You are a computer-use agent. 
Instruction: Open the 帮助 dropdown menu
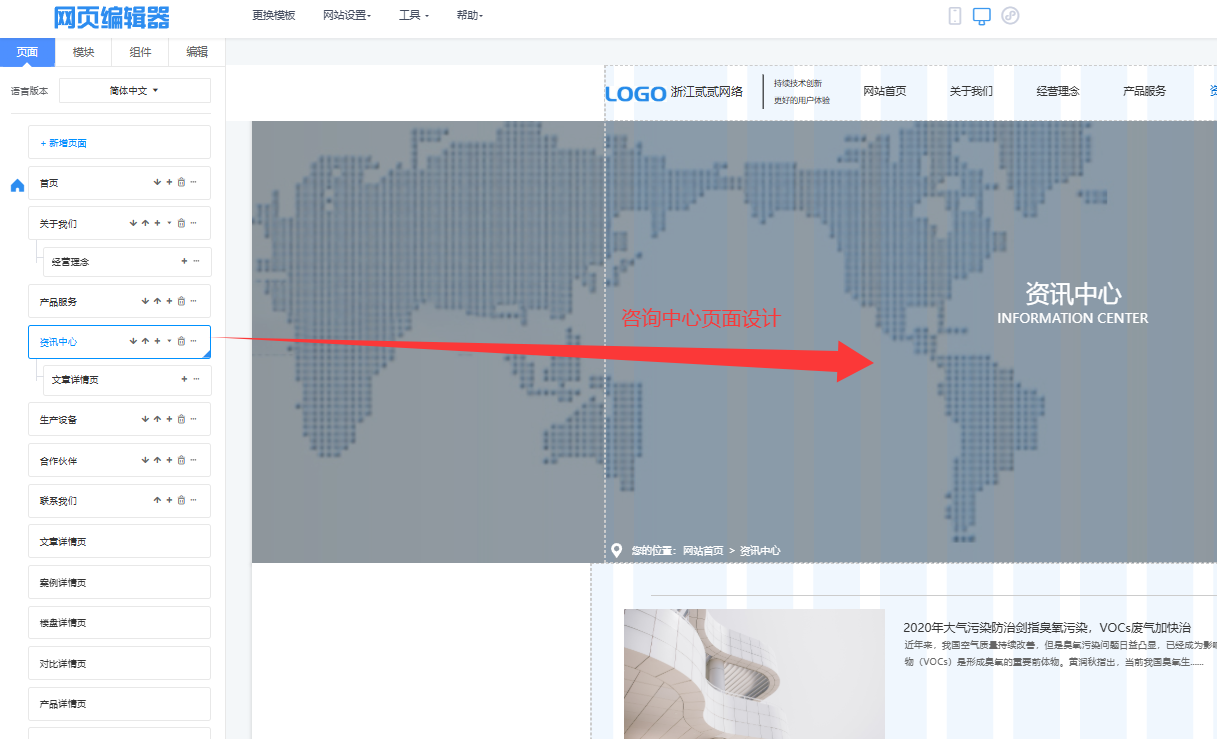click(469, 15)
